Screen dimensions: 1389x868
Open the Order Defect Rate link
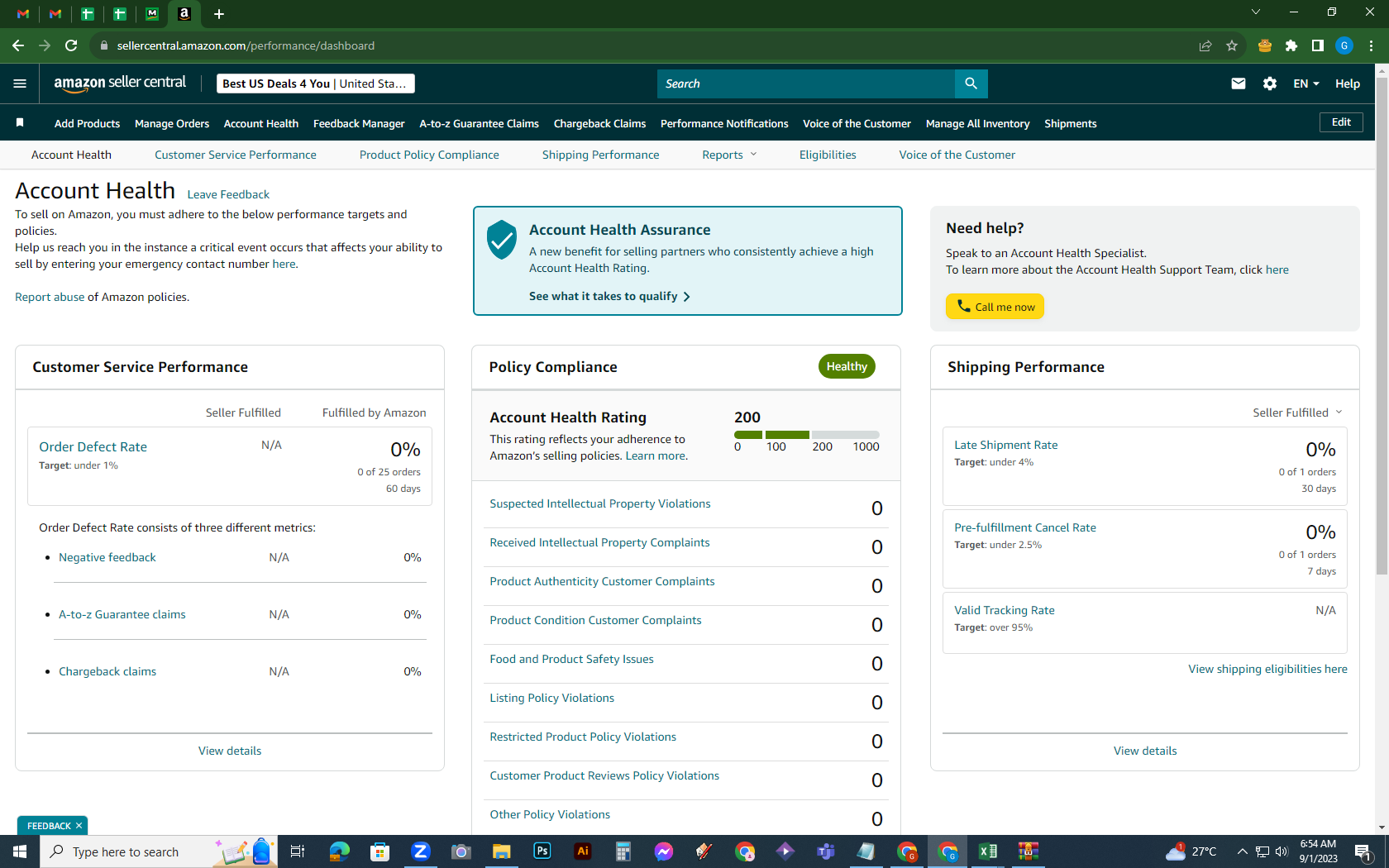[93, 446]
